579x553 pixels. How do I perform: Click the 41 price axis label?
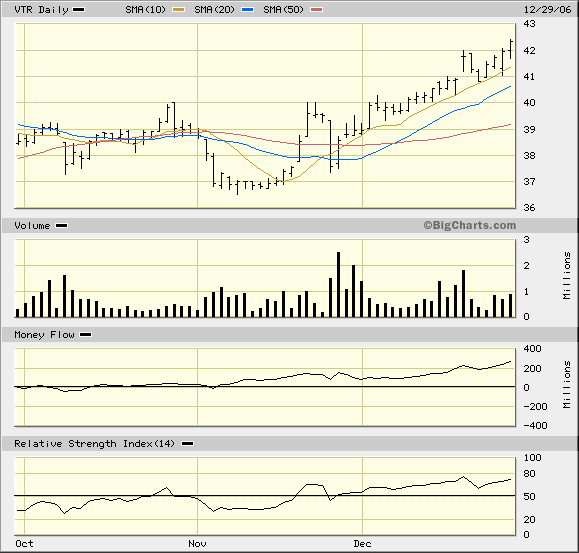coord(529,76)
